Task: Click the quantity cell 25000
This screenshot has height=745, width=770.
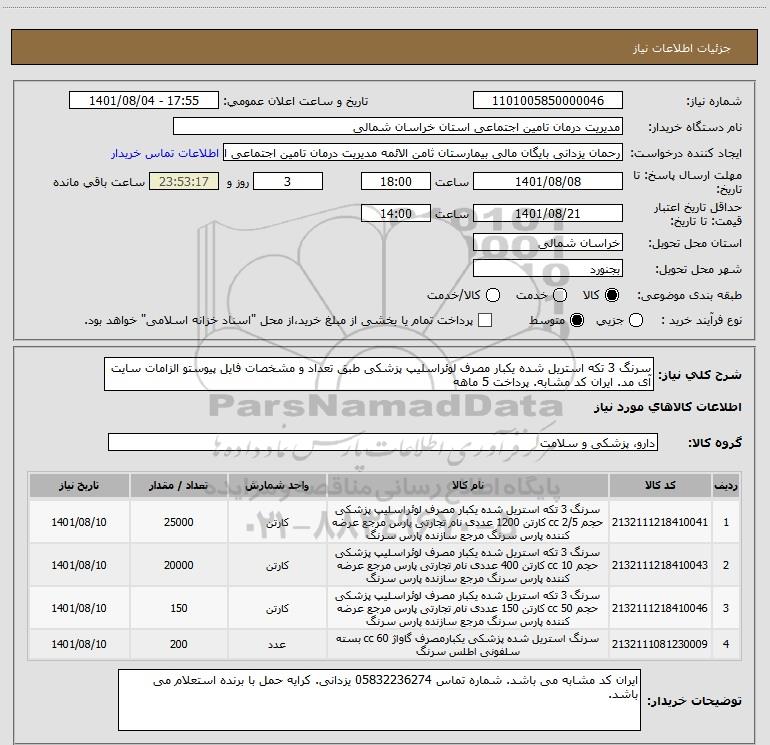Action: (178, 522)
